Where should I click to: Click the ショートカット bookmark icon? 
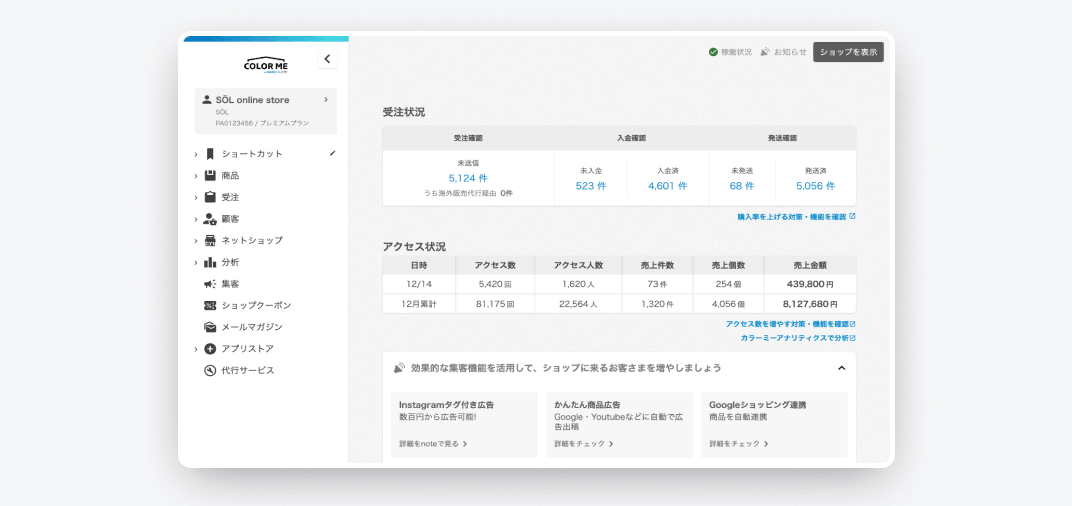click(x=210, y=154)
